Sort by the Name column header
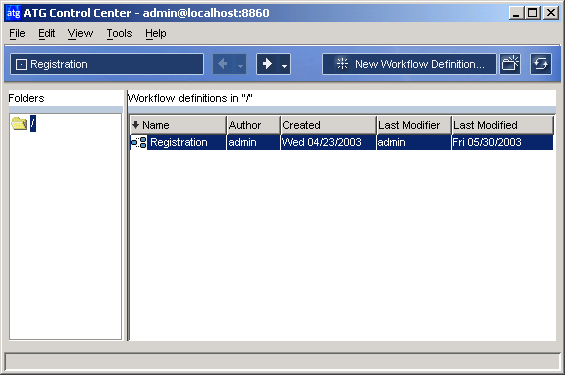Image resolution: width=565 pixels, height=375 pixels. (178, 125)
